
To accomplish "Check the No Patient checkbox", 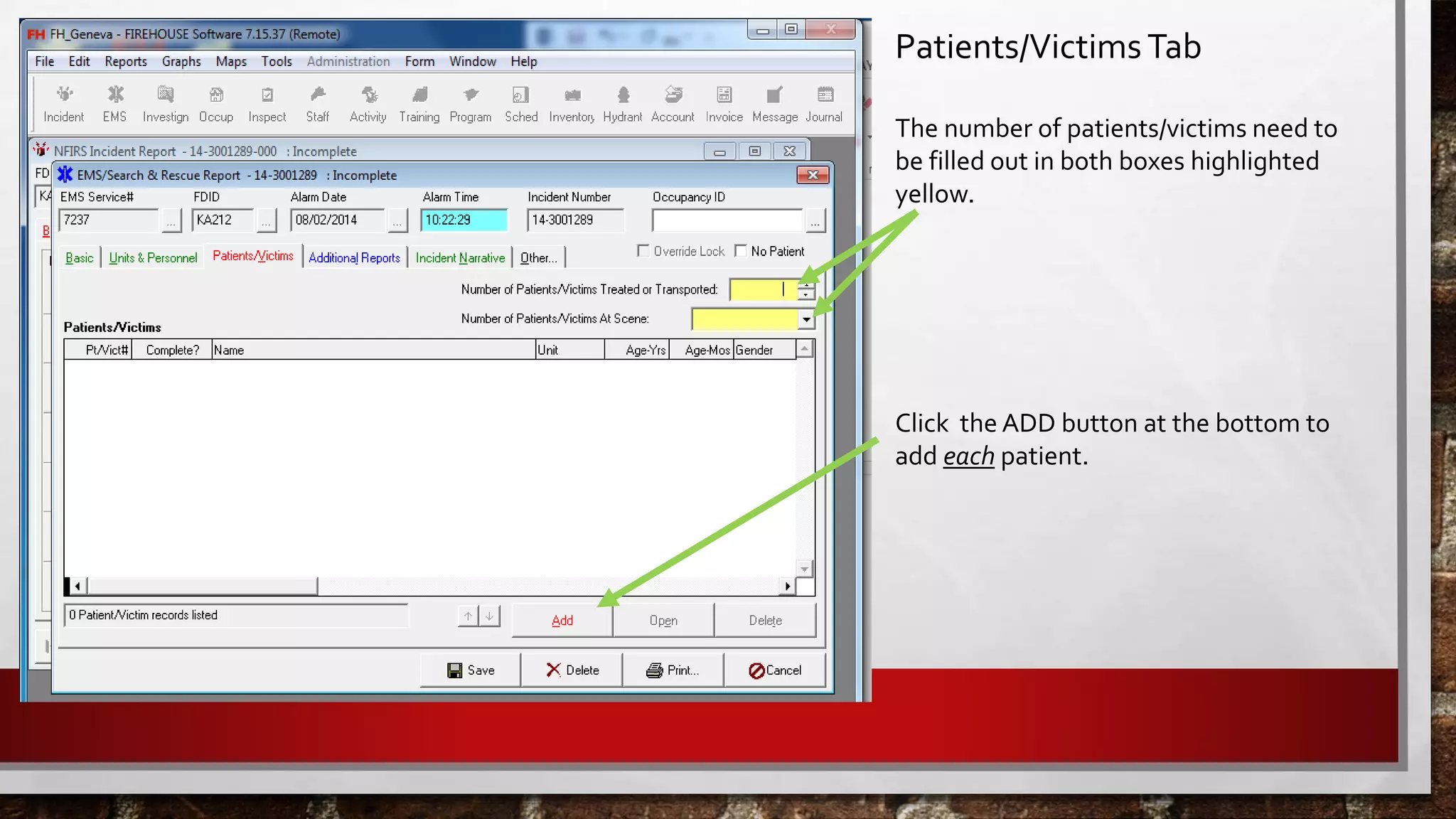I will point(741,251).
